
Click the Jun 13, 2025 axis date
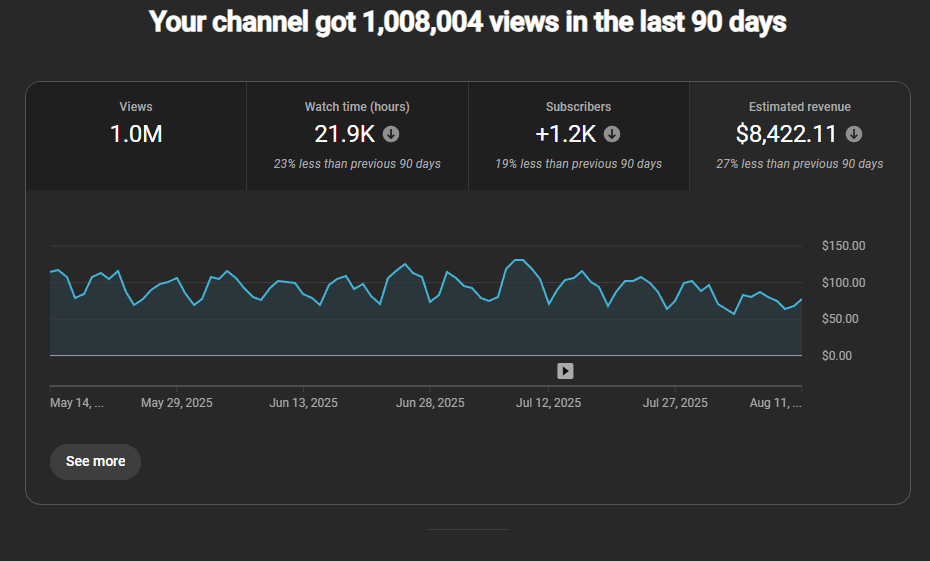pyautogui.click(x=304, y=403)
